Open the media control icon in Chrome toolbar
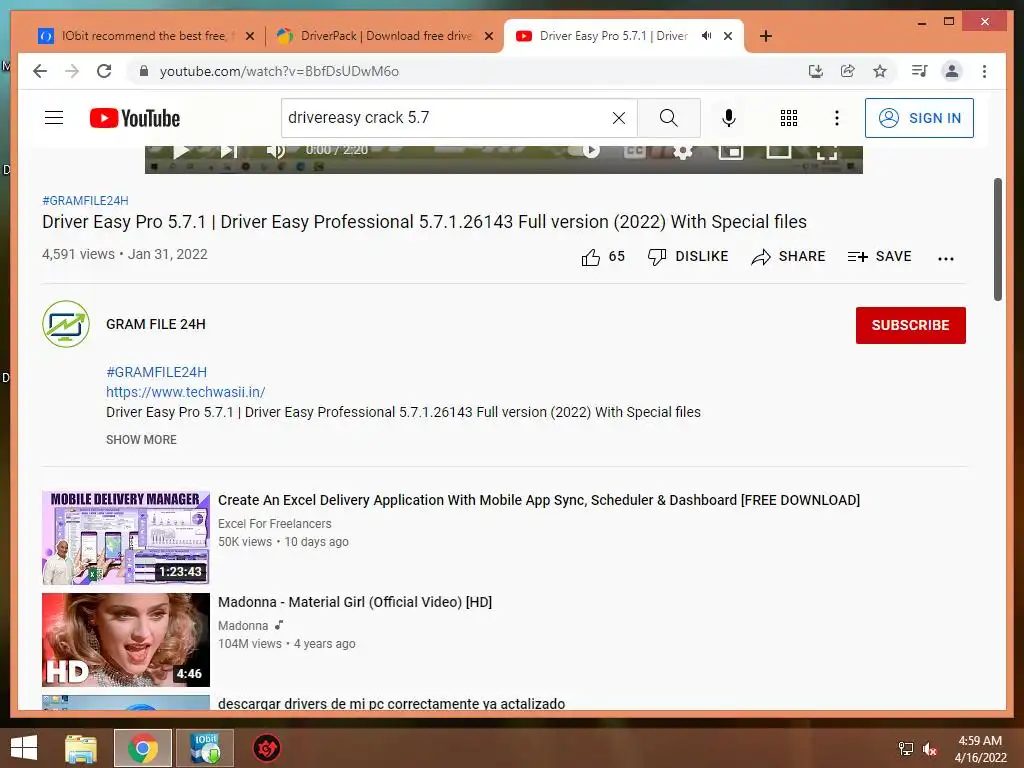Viewport: 1024px width, 768px height. [920, 71]
